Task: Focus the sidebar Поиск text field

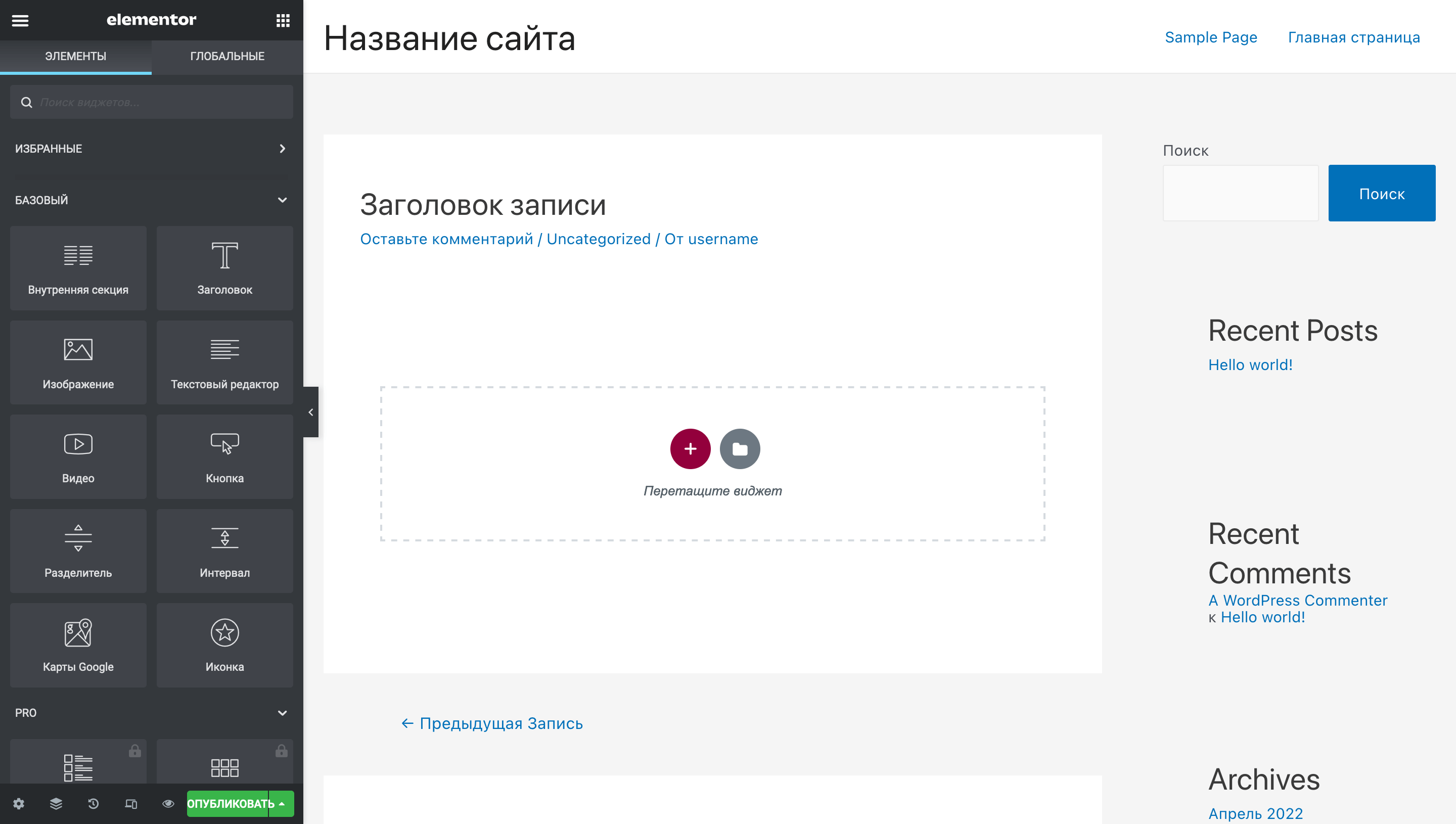Action: [1241, 194]
